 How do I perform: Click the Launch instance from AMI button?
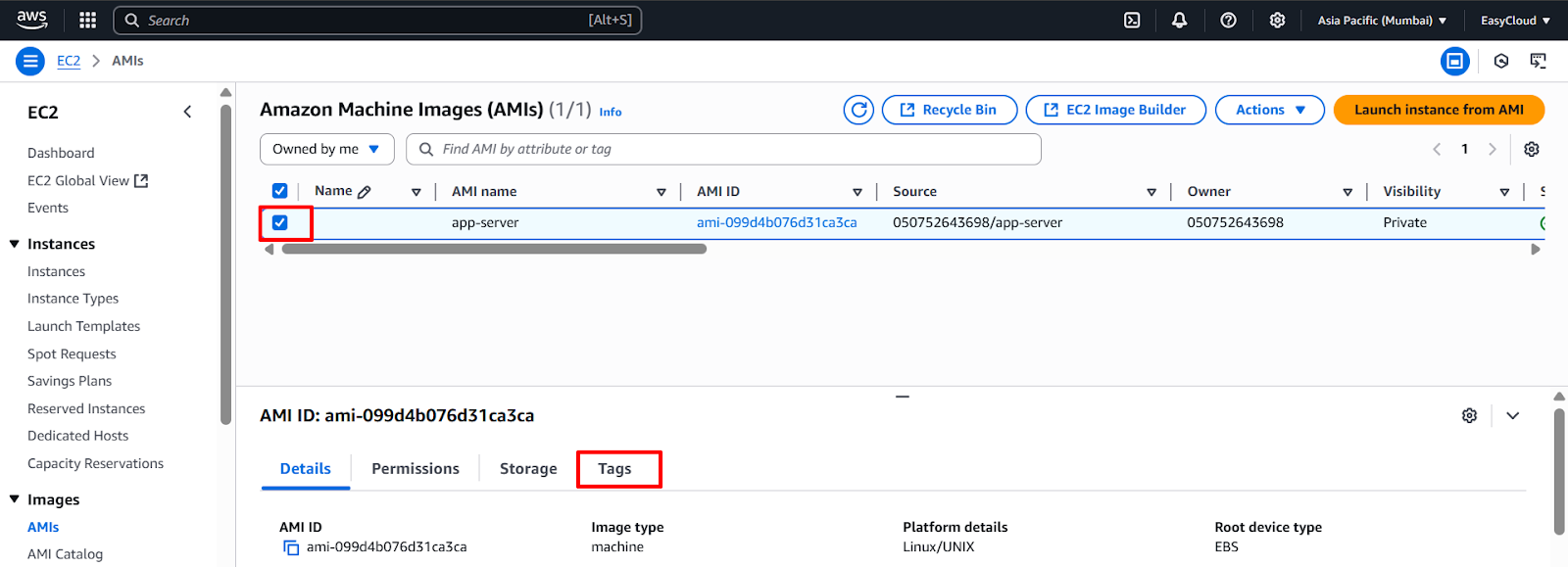pos(1439,110)
